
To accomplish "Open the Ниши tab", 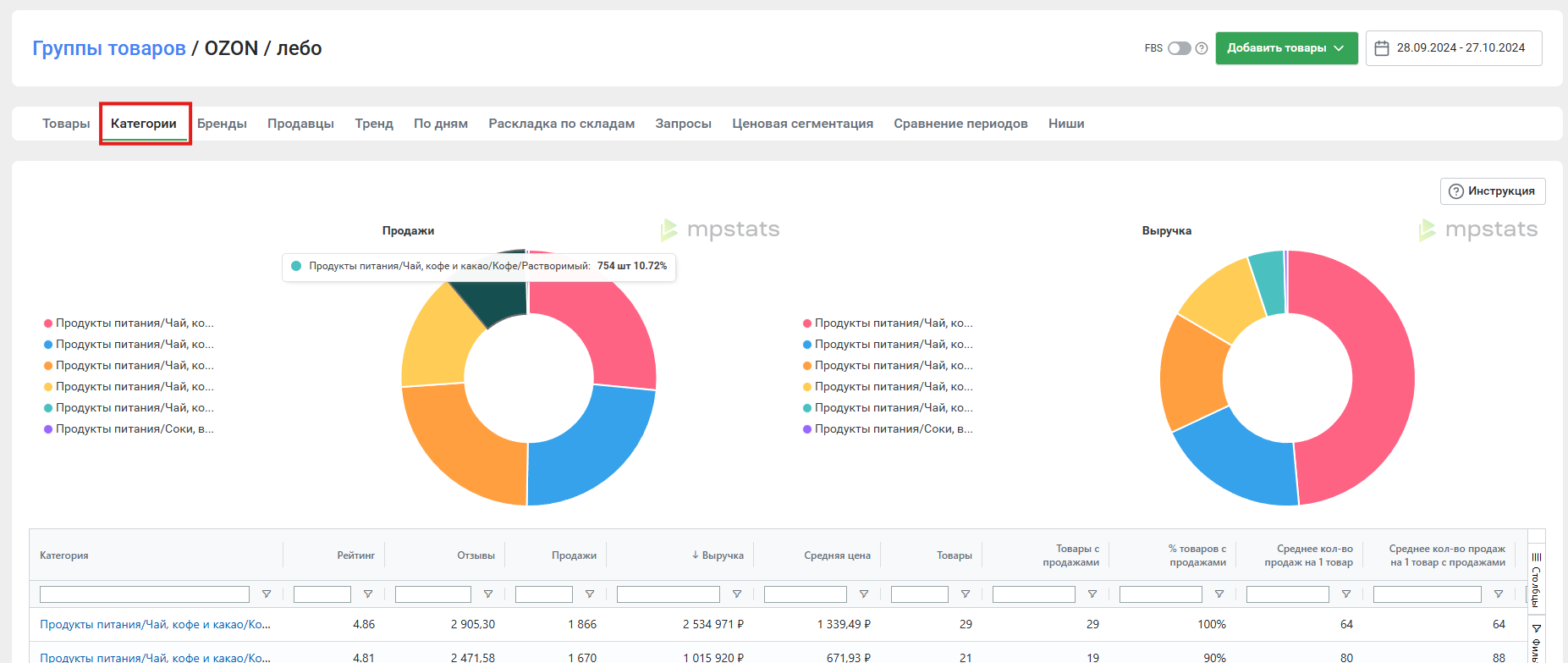I will (1066, 124).
